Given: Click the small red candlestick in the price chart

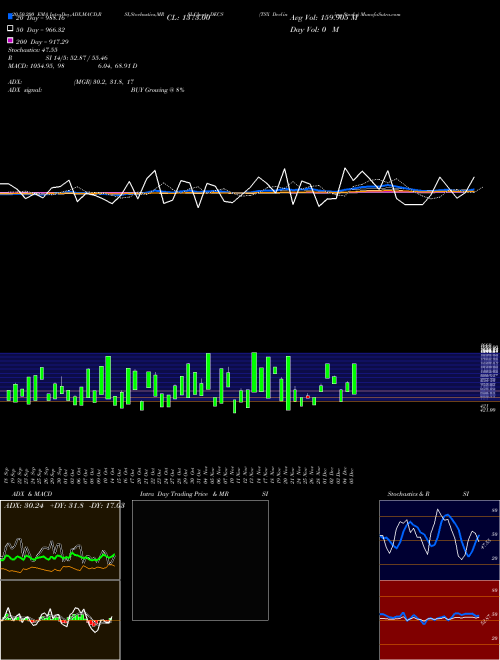Looking at the screenshot, I should point(308,397).
